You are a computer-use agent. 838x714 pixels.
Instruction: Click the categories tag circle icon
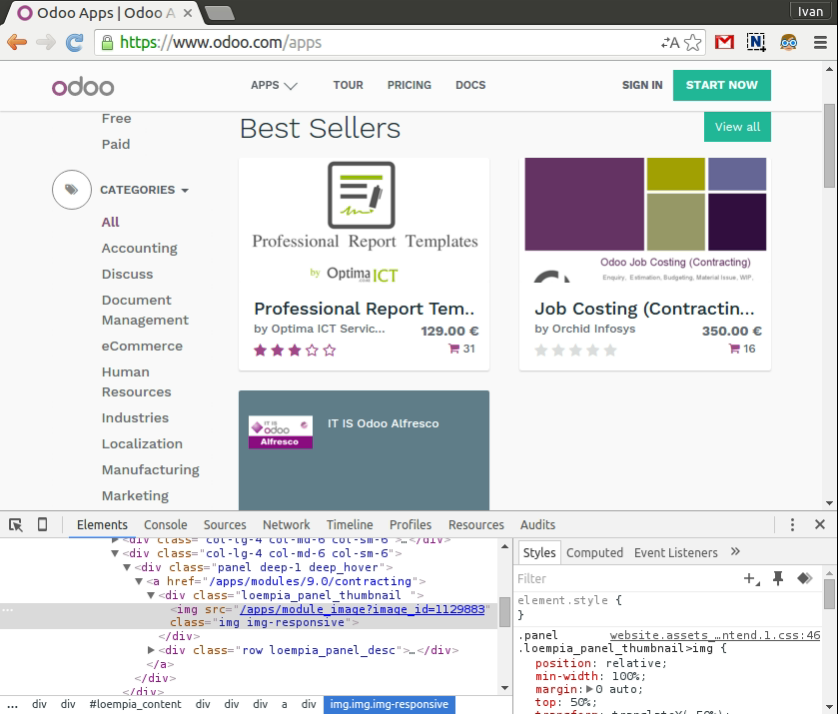tap(72, 190)
